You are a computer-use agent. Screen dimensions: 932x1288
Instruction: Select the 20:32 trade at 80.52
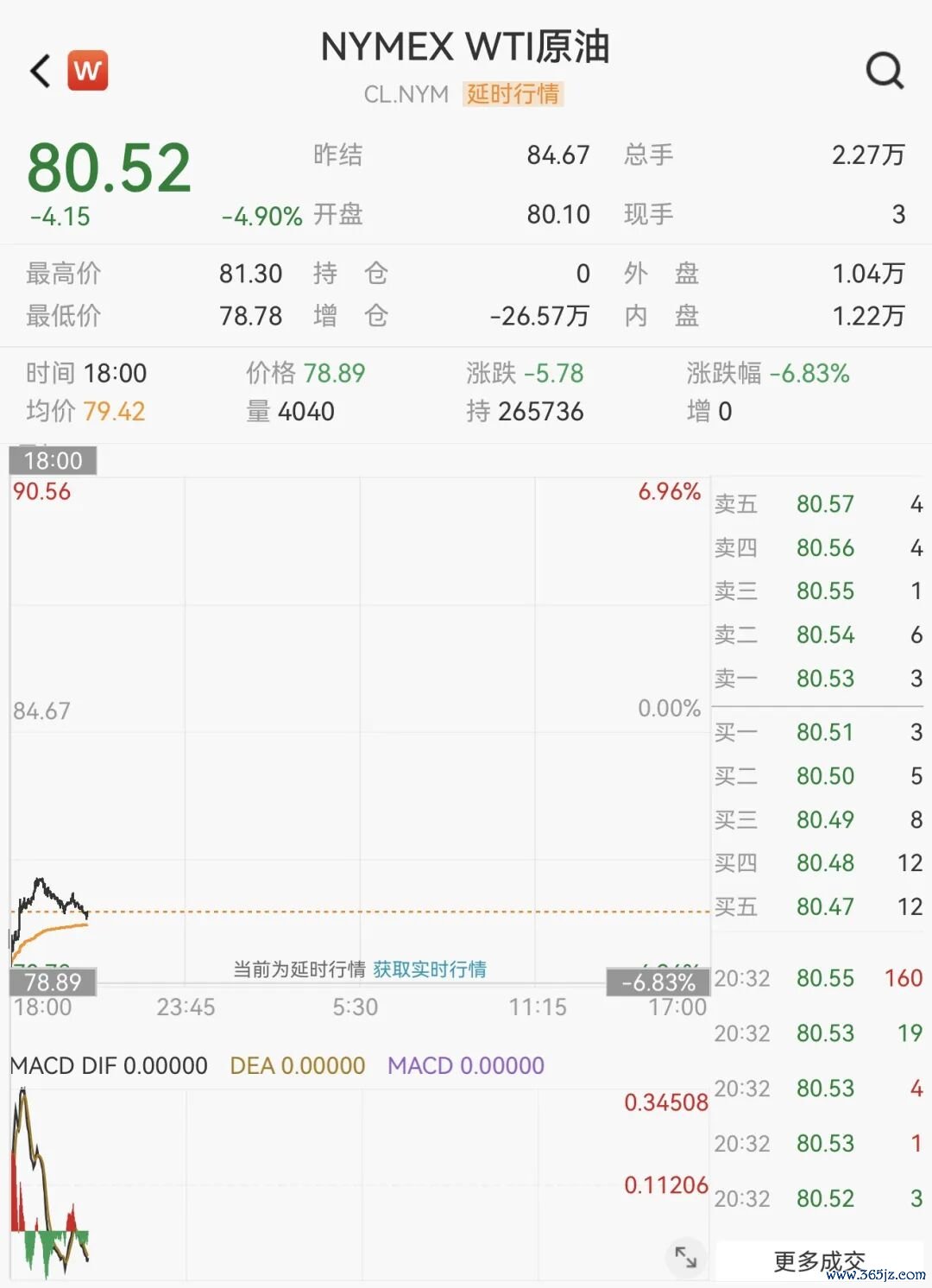pos(818,1199)
